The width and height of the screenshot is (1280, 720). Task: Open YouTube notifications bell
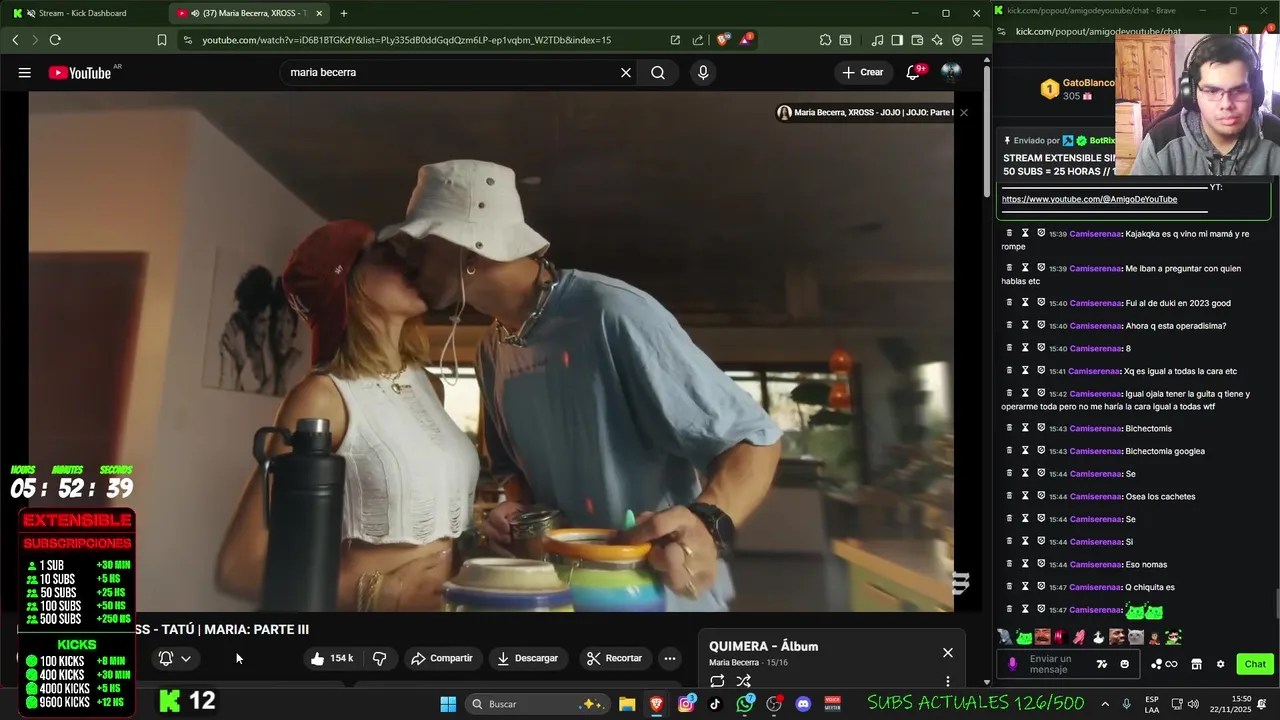click(913, 72)
